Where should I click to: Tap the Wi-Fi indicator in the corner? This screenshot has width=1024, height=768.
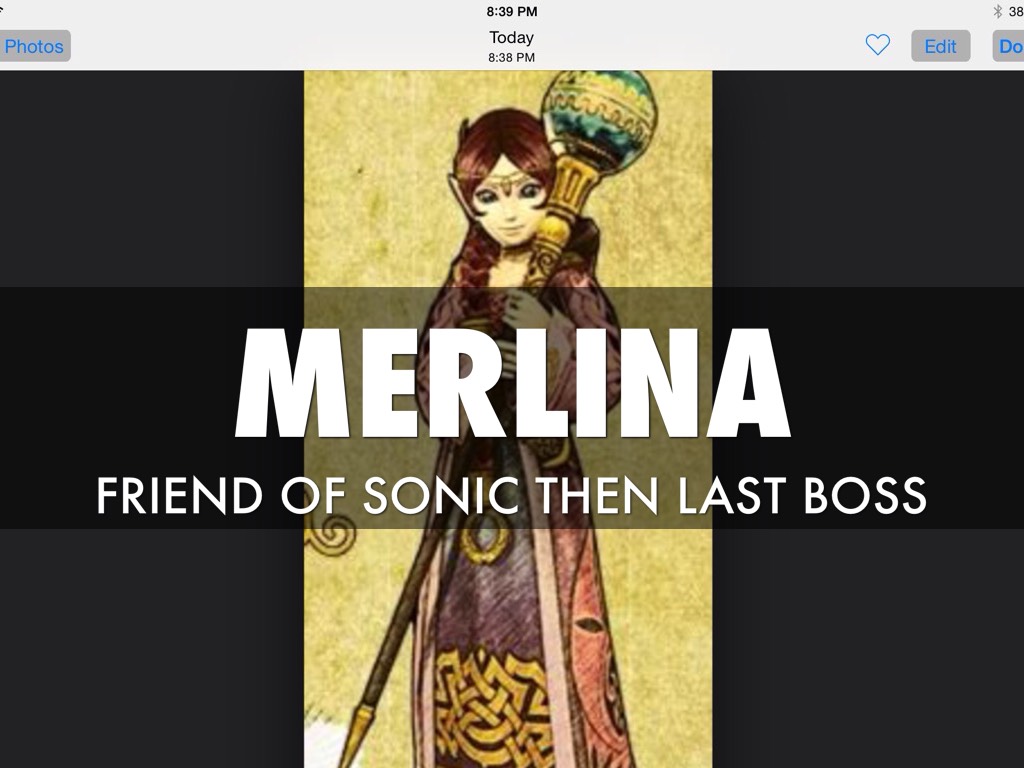pos(2,10)
